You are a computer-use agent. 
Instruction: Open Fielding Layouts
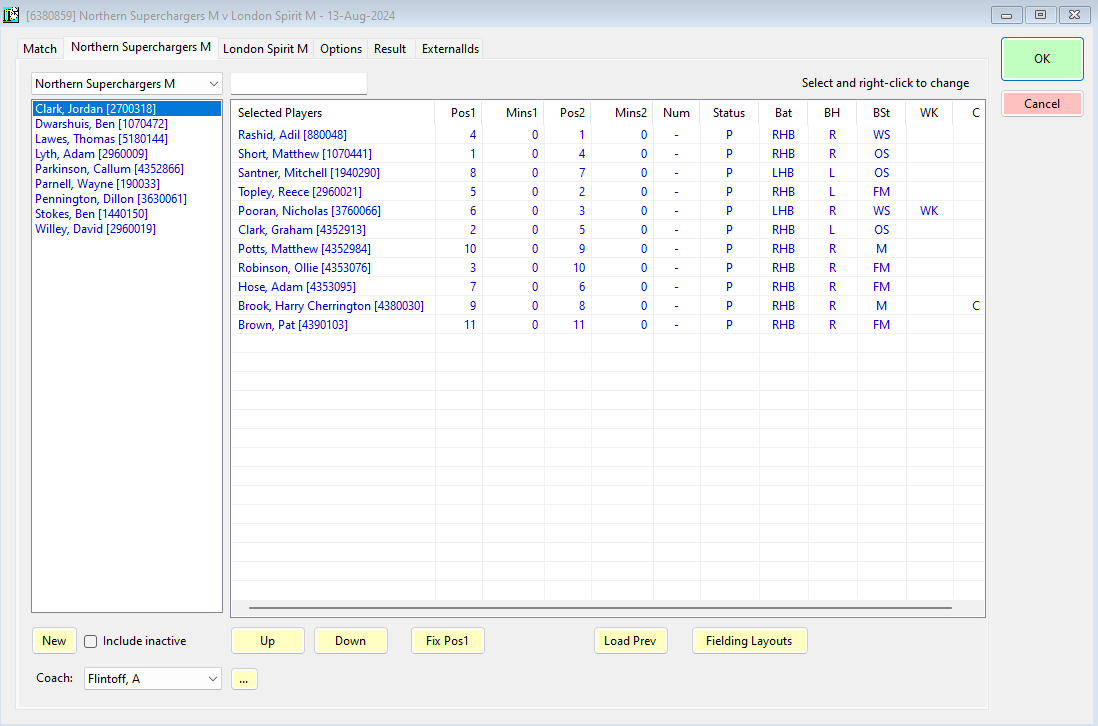(749, 641)
